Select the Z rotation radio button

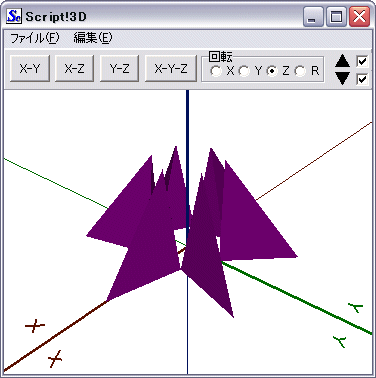(x=272, y=71)
